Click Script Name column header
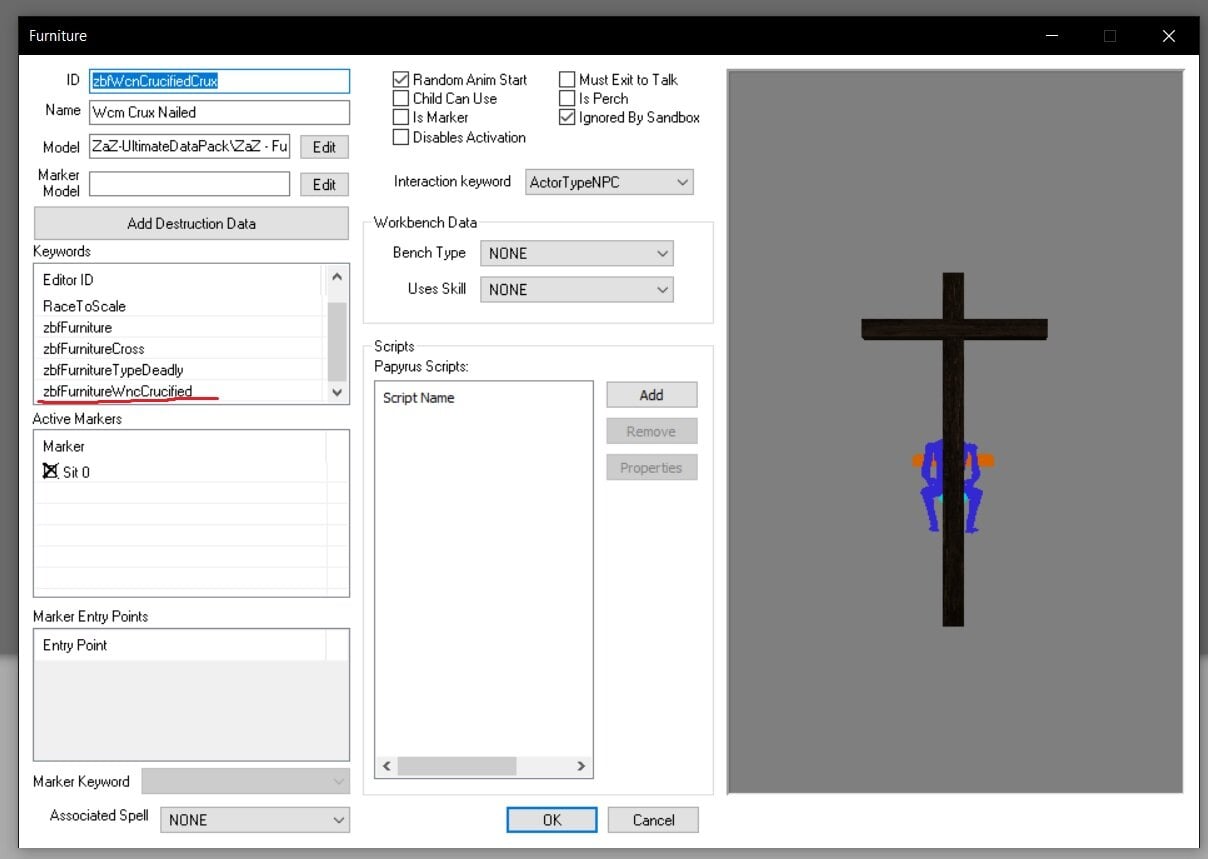 point(484,397)
